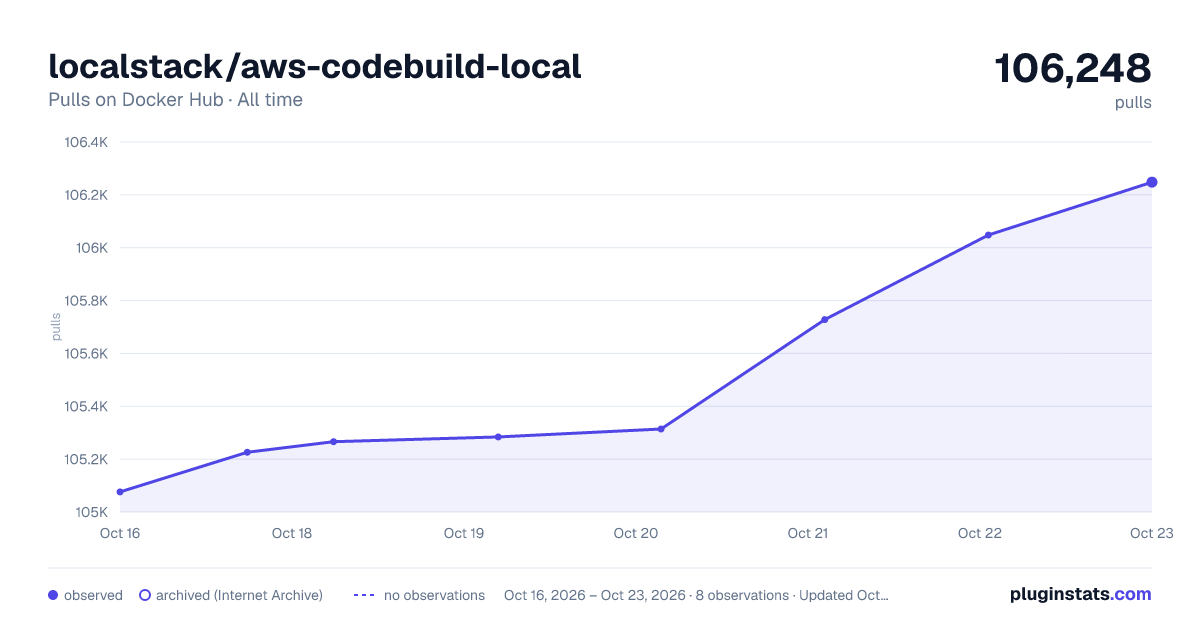This screenshot has height=630, width=1200.
Task: Click the 106.4K y-axis label
Action: coord(86,142)
